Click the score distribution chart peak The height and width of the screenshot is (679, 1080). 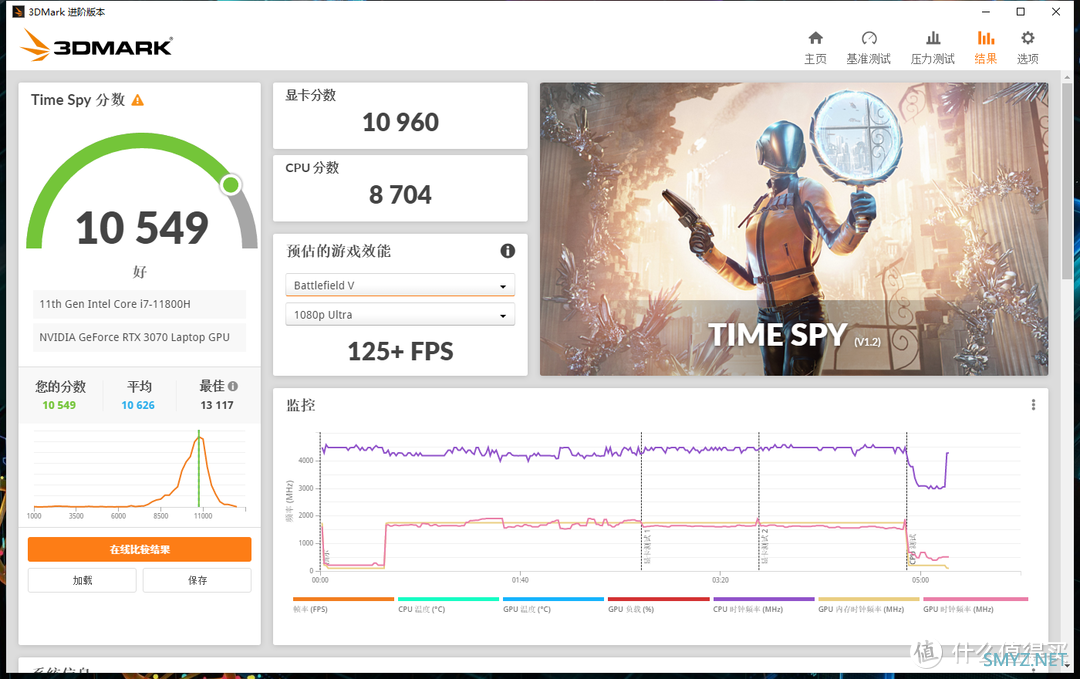(199, 438)
